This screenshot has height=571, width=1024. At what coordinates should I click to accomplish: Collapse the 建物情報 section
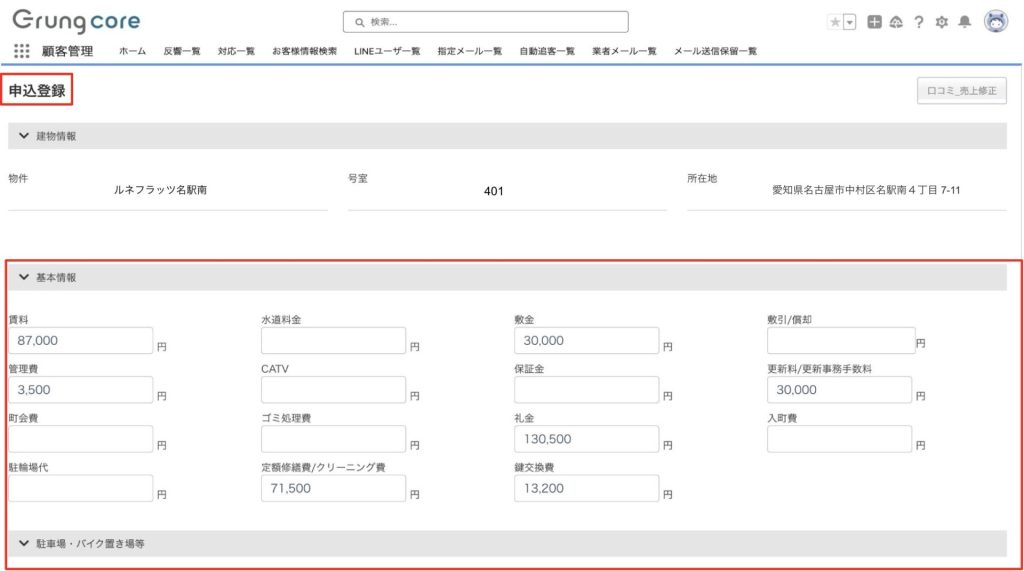(24, 136)
